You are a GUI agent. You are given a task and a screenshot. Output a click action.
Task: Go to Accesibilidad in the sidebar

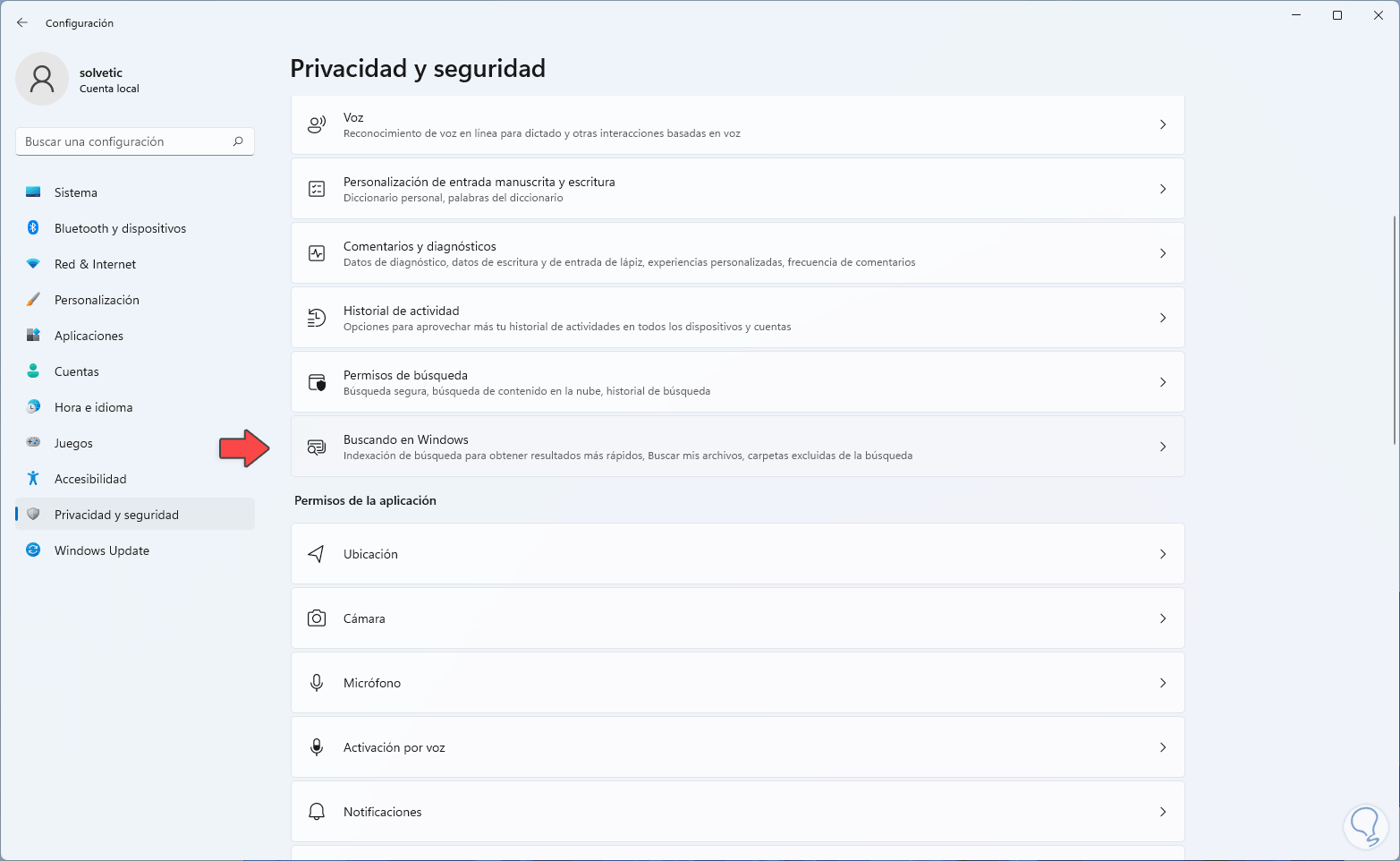90,479
